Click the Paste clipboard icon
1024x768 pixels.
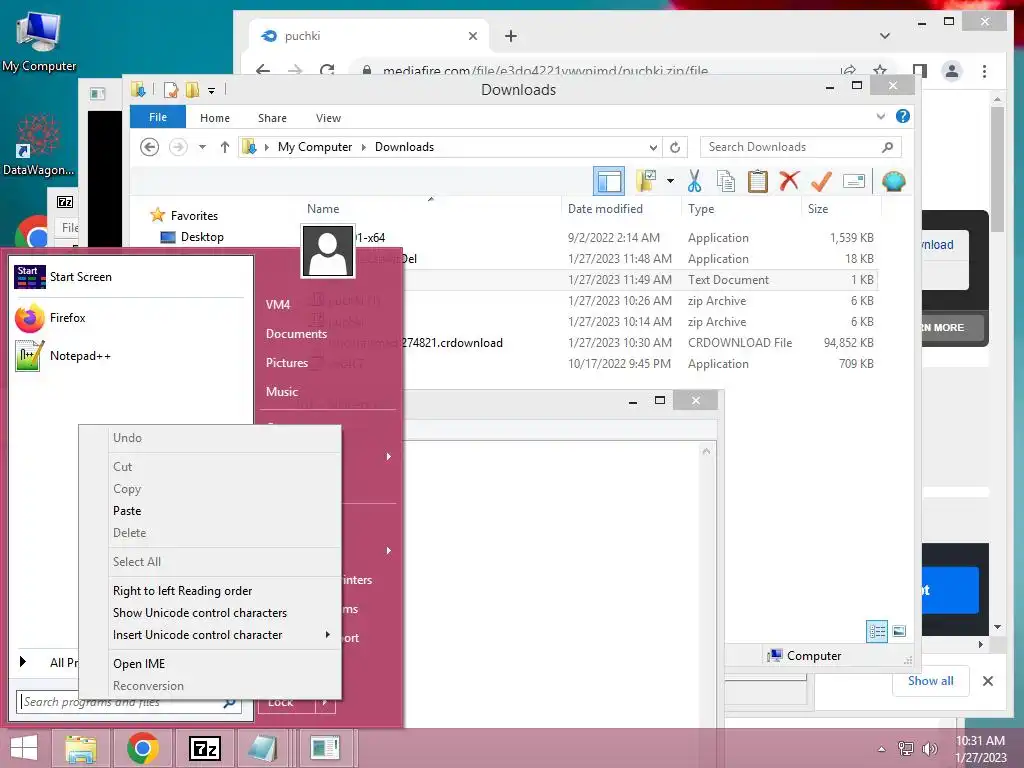758,181
